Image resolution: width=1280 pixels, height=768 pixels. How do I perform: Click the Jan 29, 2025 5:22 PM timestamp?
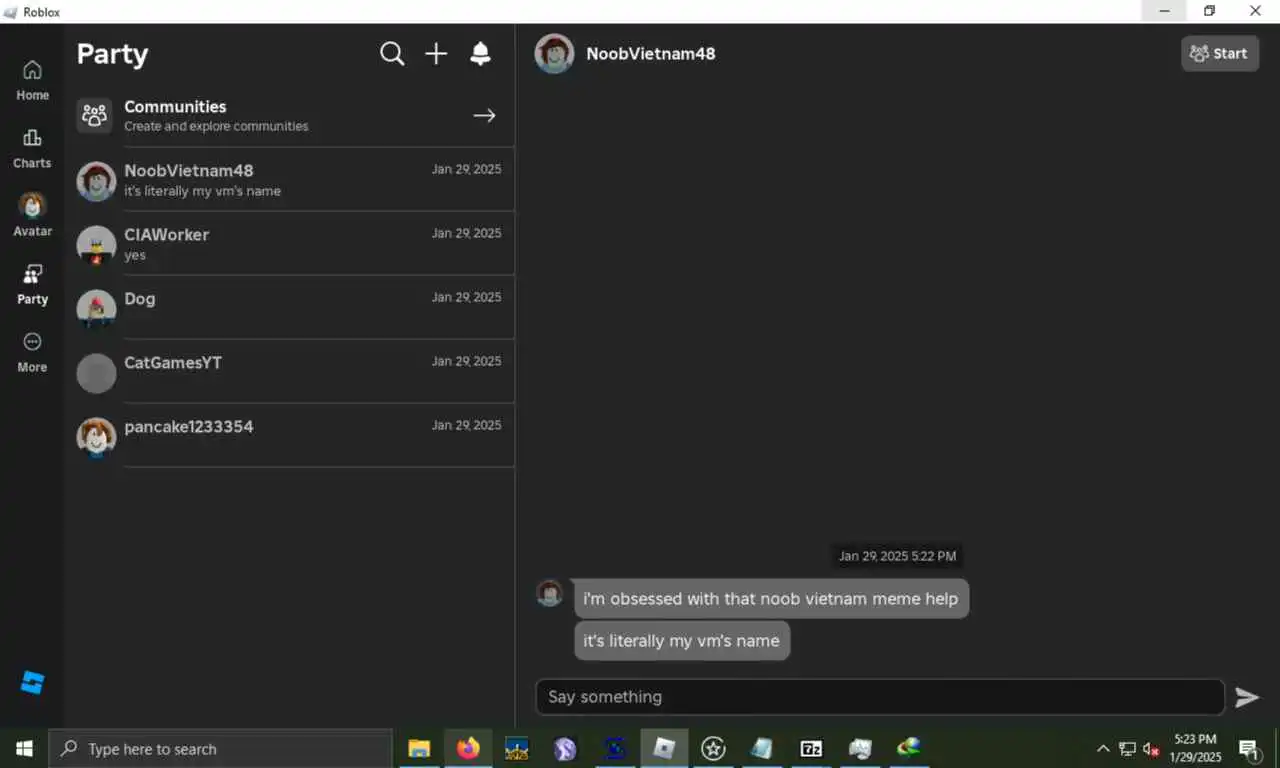(897, 556)
